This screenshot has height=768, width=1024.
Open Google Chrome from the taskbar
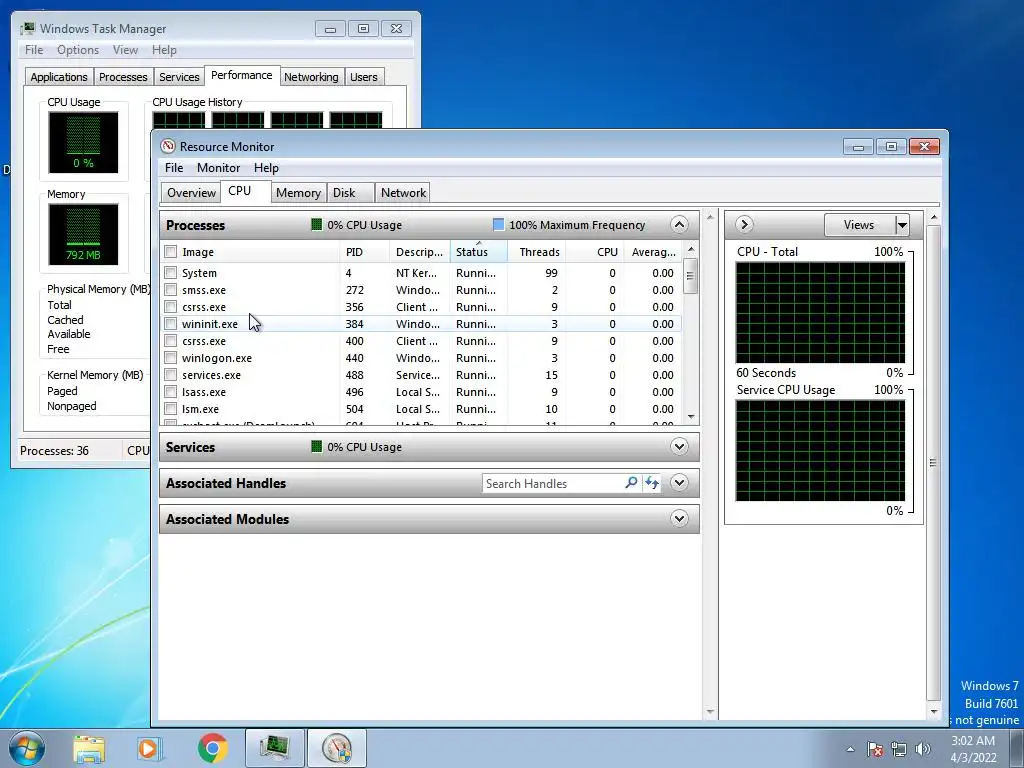(212, 748)
